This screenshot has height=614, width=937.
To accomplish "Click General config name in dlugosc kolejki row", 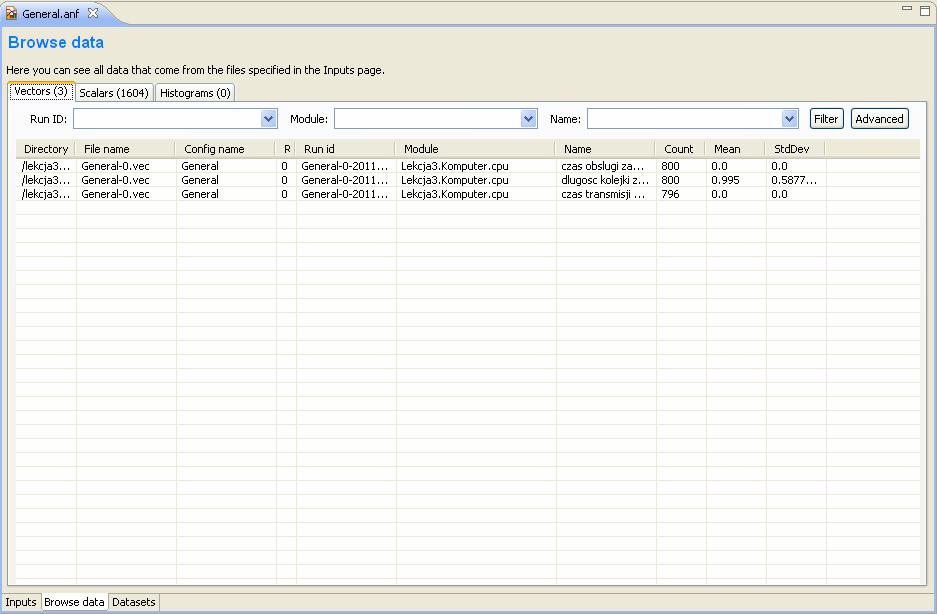I will coord(200,180).
